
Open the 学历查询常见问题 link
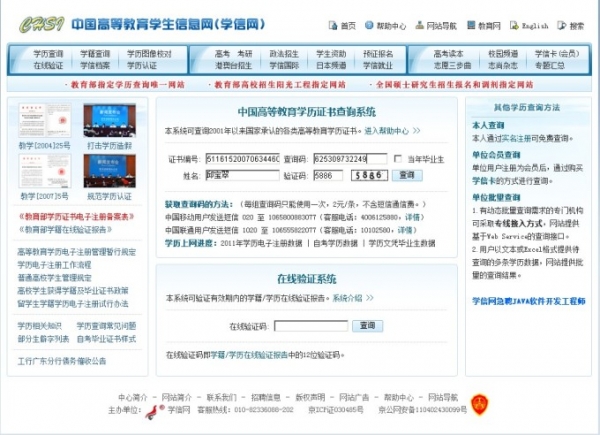pos(106,326)
